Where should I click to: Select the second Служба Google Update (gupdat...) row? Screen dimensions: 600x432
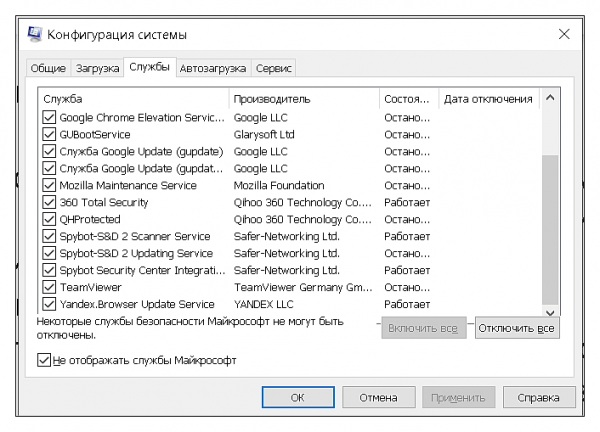click(290, 168)
